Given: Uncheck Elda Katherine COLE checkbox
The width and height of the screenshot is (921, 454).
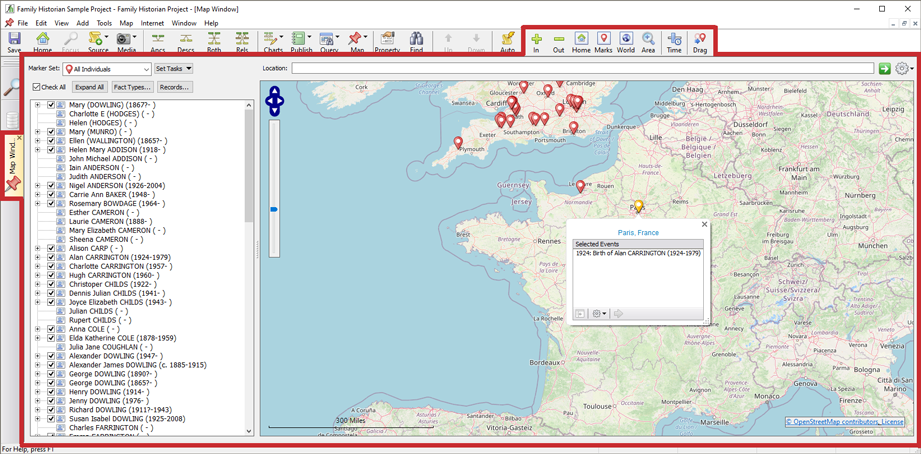Looking at the screenshot, I should [x=51, y=338].
